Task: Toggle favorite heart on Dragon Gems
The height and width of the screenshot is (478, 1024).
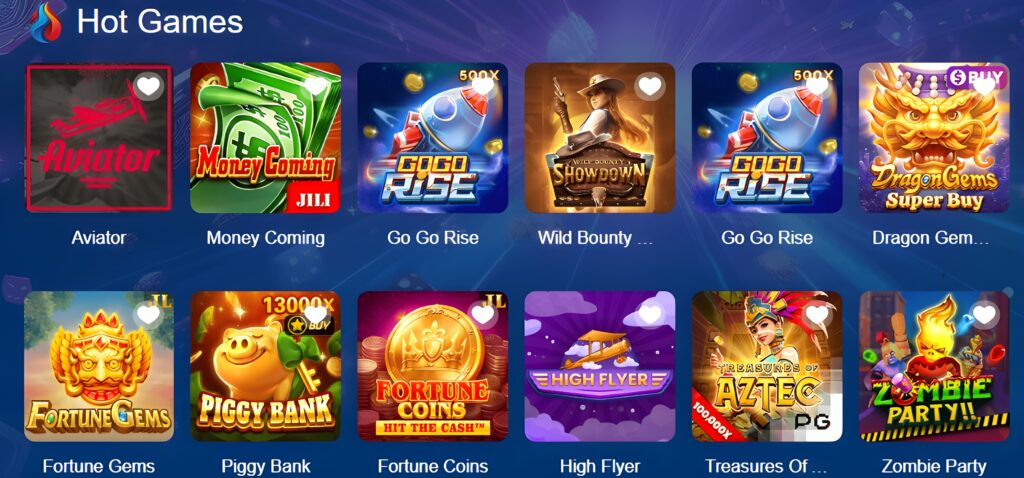Action: coord(984,86)
